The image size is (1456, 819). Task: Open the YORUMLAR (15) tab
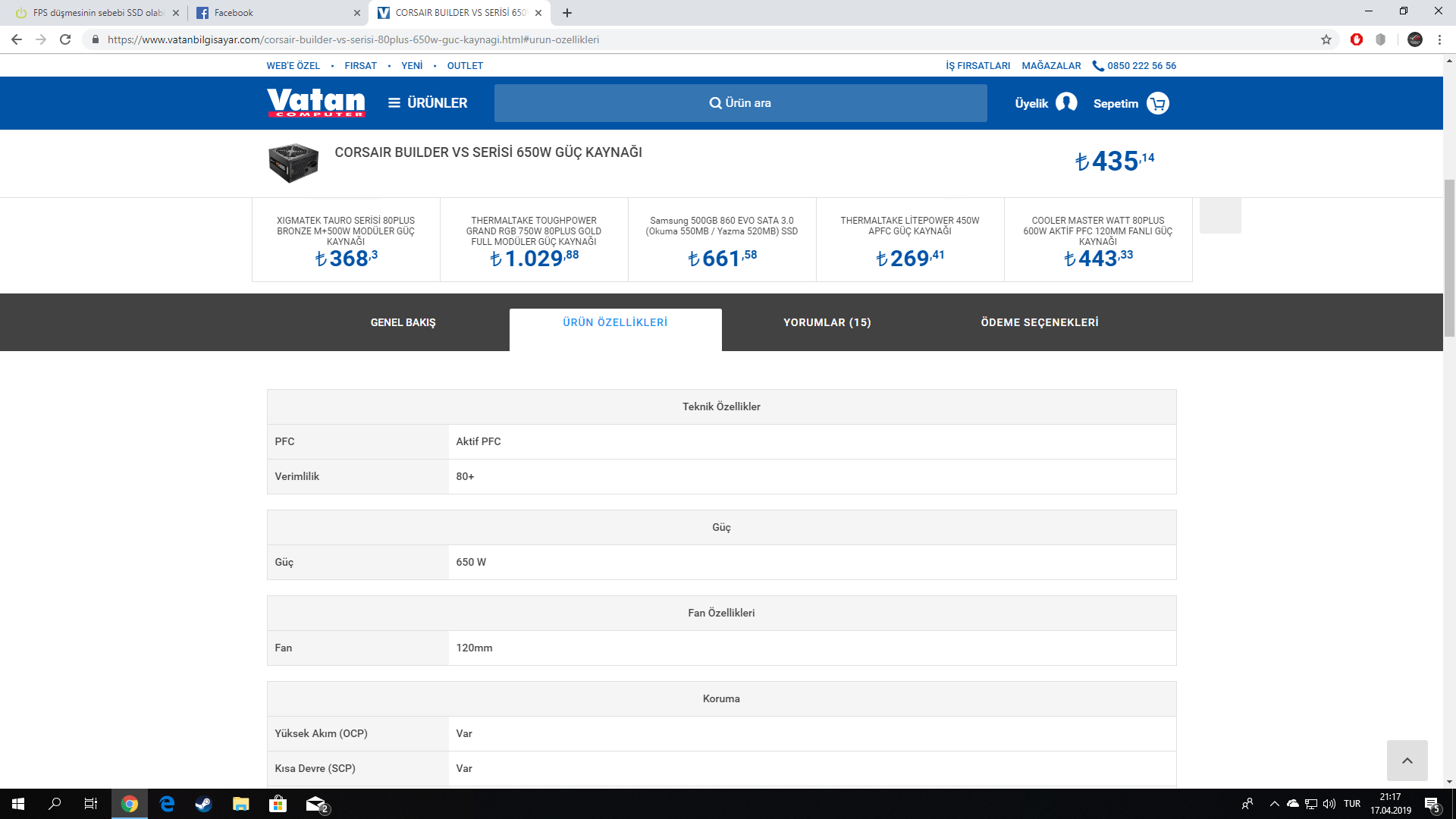coord(827,323)
